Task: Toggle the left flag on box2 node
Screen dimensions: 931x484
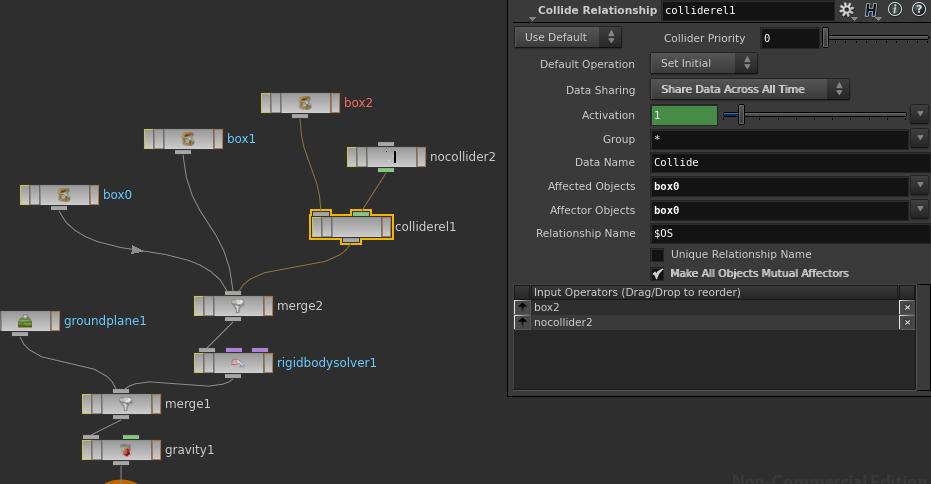Action: pos(265,103)
